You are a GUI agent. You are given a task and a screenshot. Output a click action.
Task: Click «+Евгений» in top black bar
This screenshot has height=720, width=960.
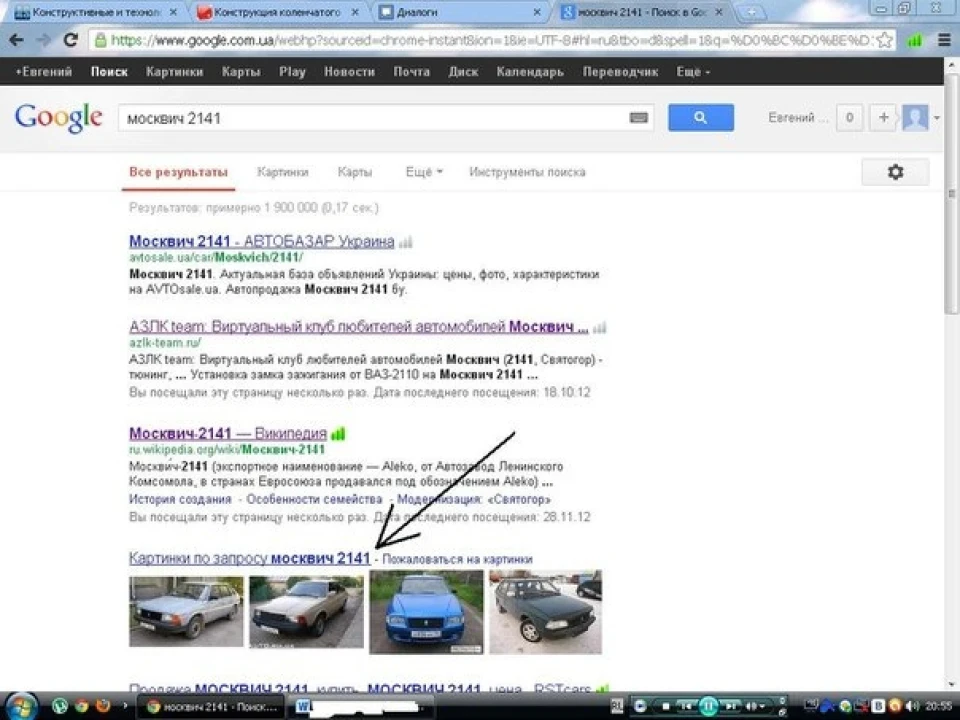(43, 72)
